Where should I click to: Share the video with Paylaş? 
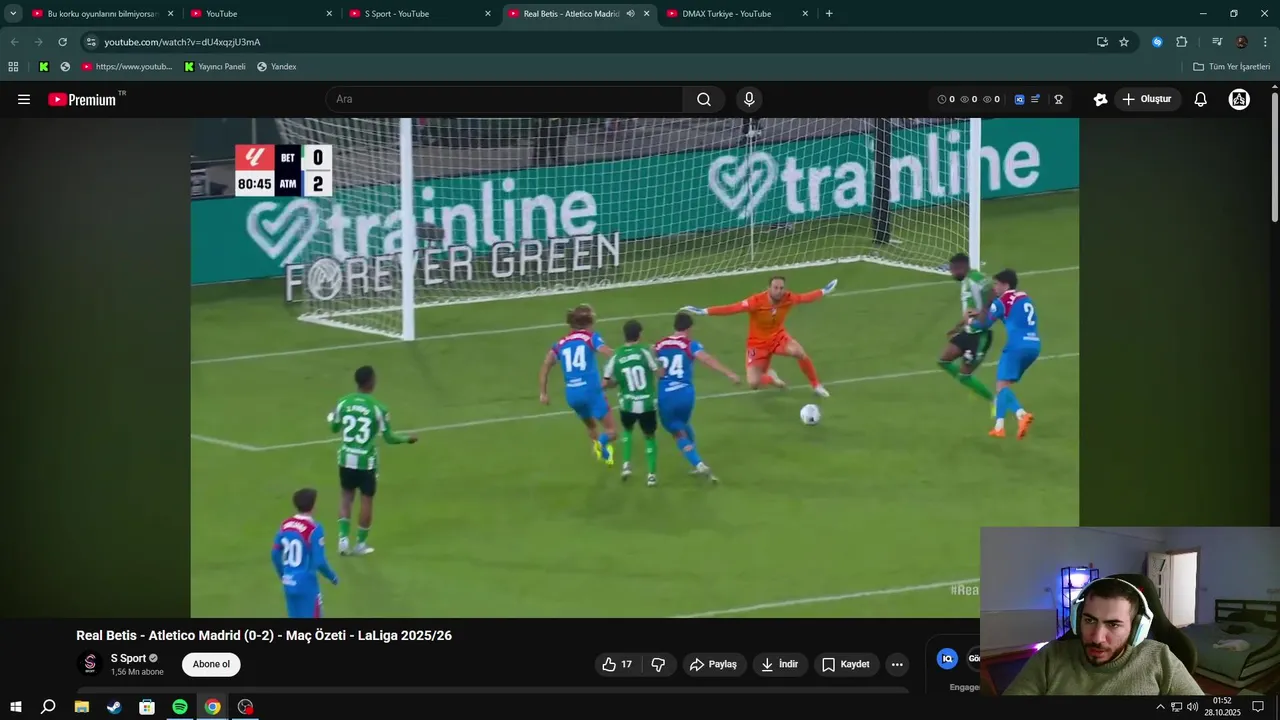click(714, 664)
